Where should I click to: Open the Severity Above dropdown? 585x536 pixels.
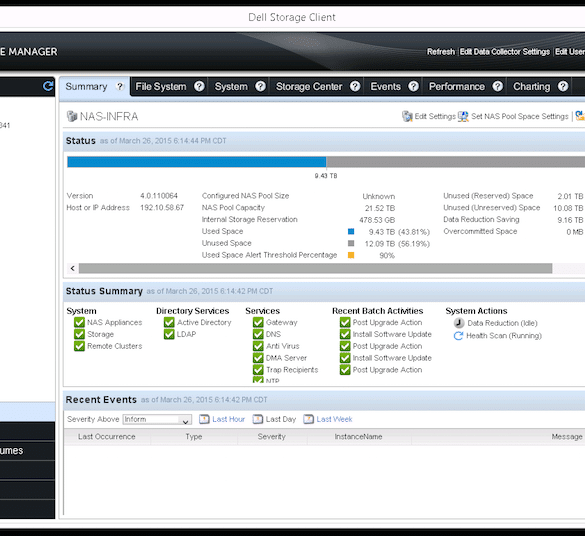click(x=157, y=419)
